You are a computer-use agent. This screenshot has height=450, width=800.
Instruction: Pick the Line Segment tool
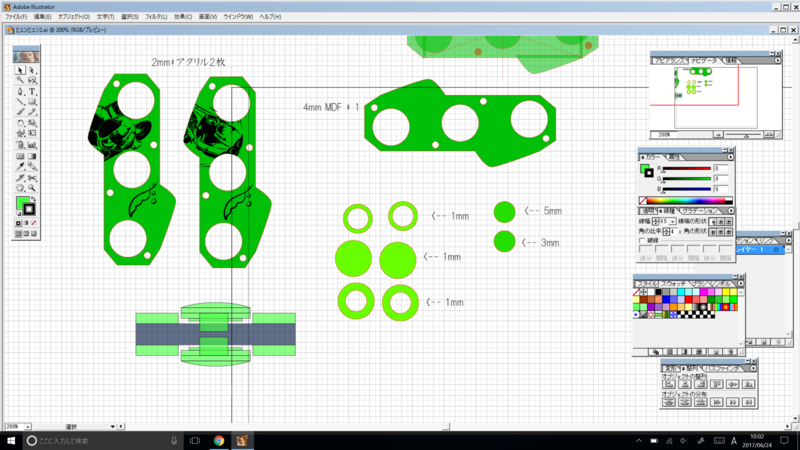coord(20,102)
